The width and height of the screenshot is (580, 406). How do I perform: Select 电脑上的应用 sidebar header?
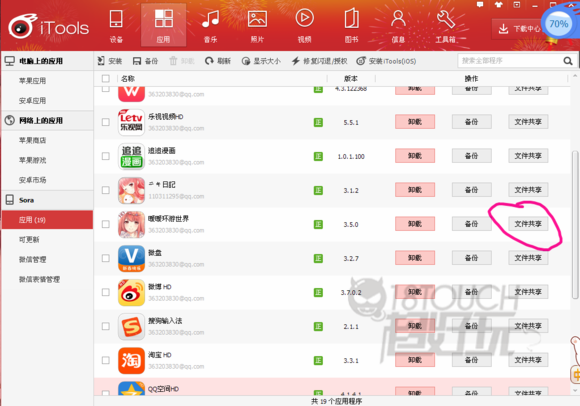[x=47, y=61]
